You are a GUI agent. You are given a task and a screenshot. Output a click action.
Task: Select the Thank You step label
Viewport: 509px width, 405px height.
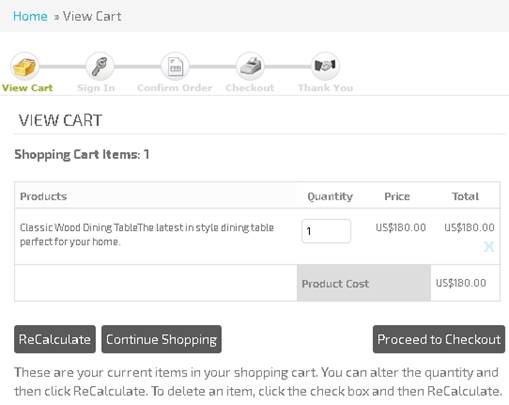325,88
